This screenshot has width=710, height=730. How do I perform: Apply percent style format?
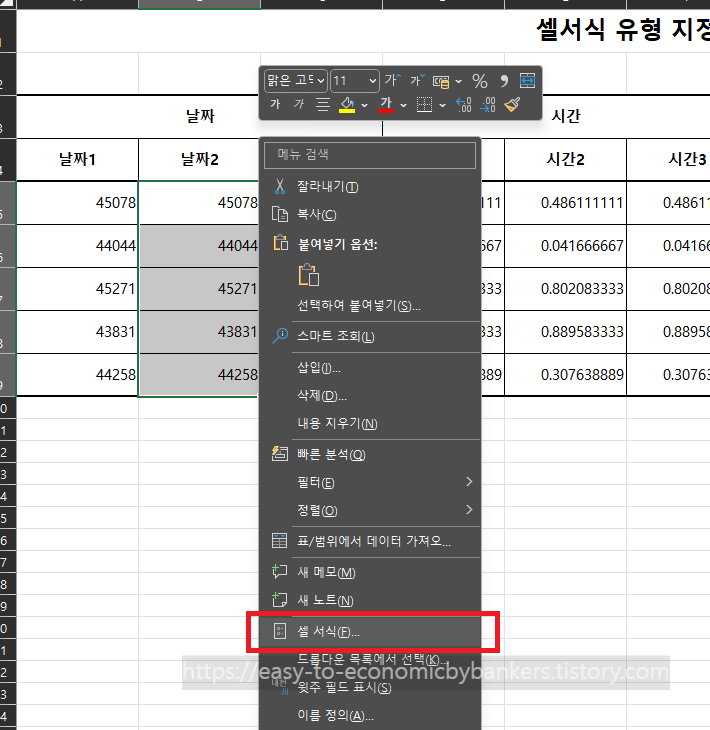(x=480, y=81)
